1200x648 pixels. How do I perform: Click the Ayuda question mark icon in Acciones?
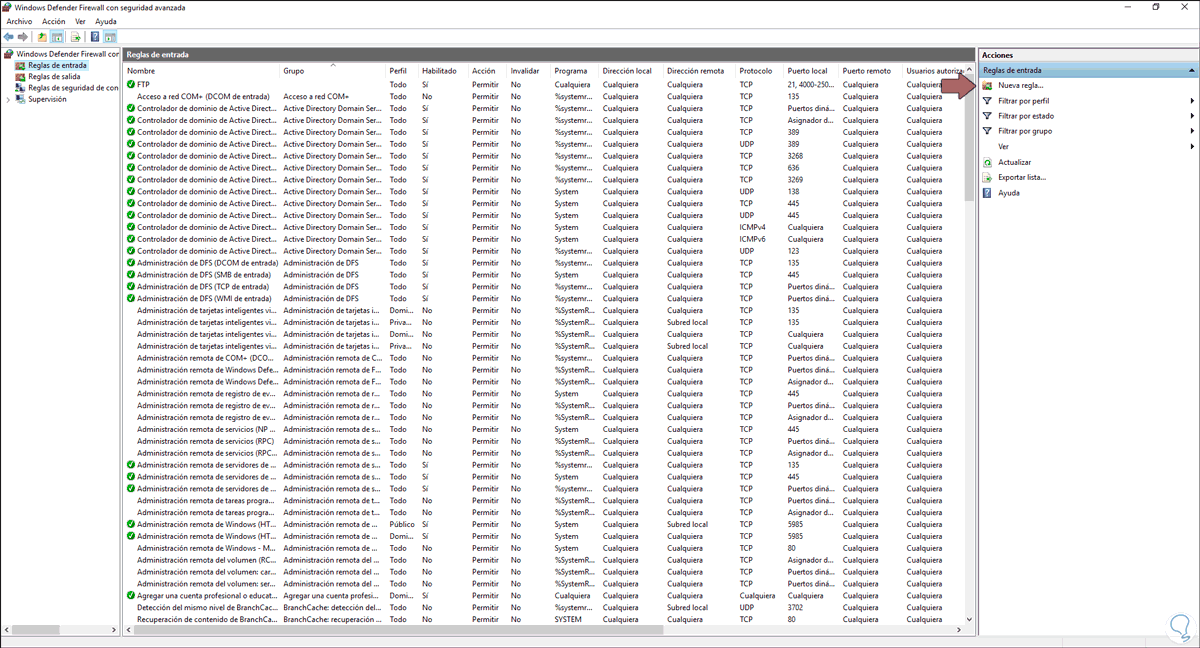point(987,193)
